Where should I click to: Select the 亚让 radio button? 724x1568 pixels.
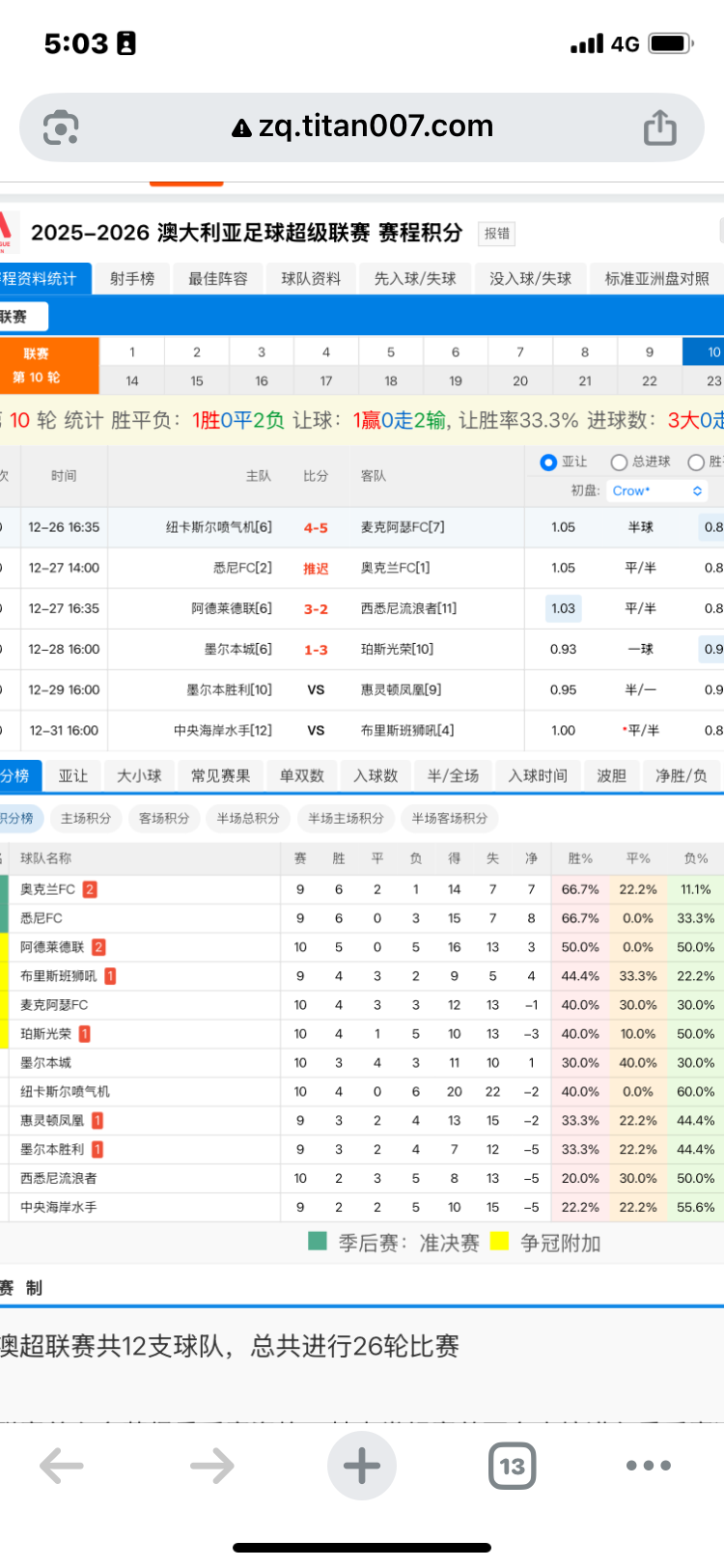pos(548,462)
